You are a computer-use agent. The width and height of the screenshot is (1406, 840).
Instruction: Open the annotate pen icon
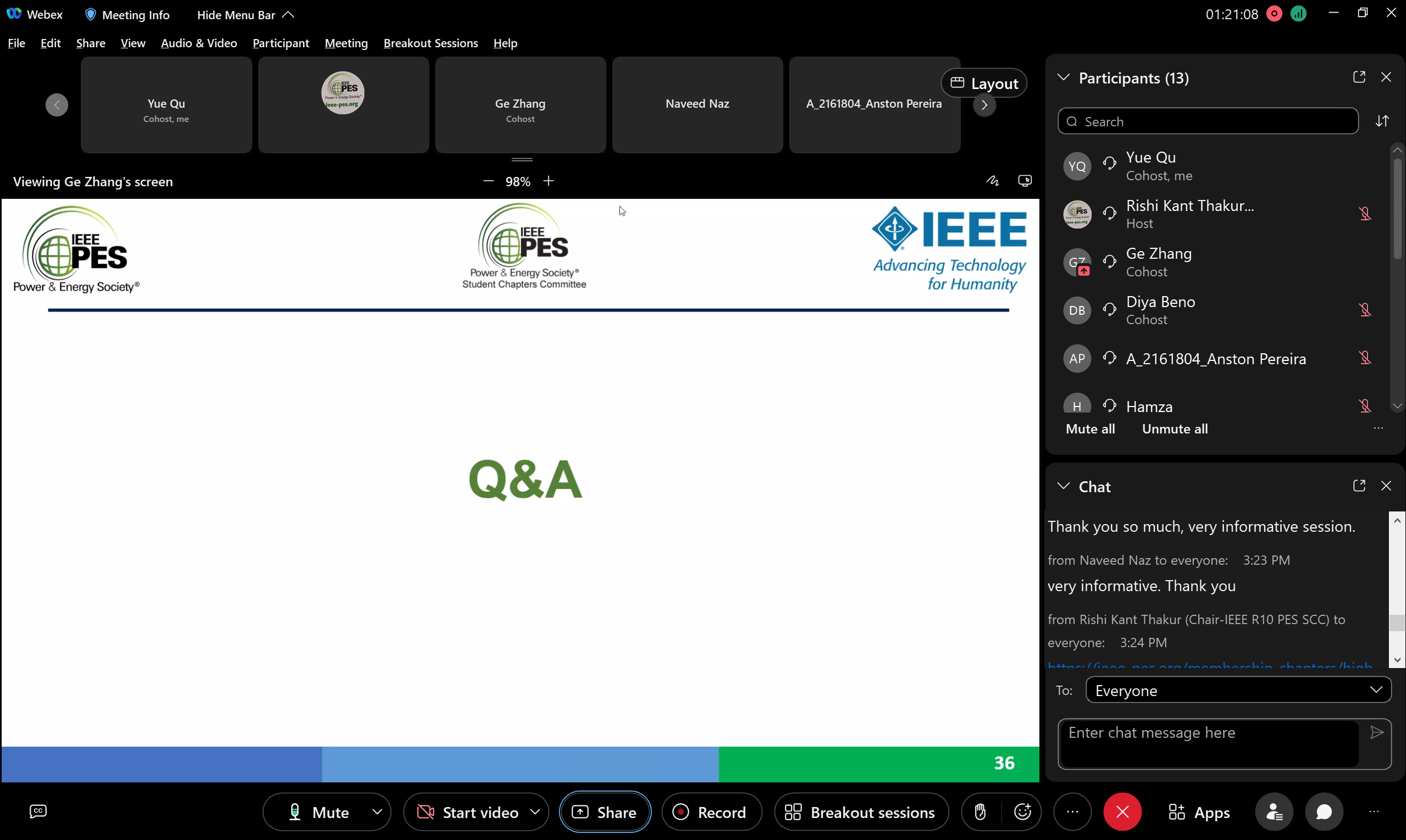(x=992, y=181)
